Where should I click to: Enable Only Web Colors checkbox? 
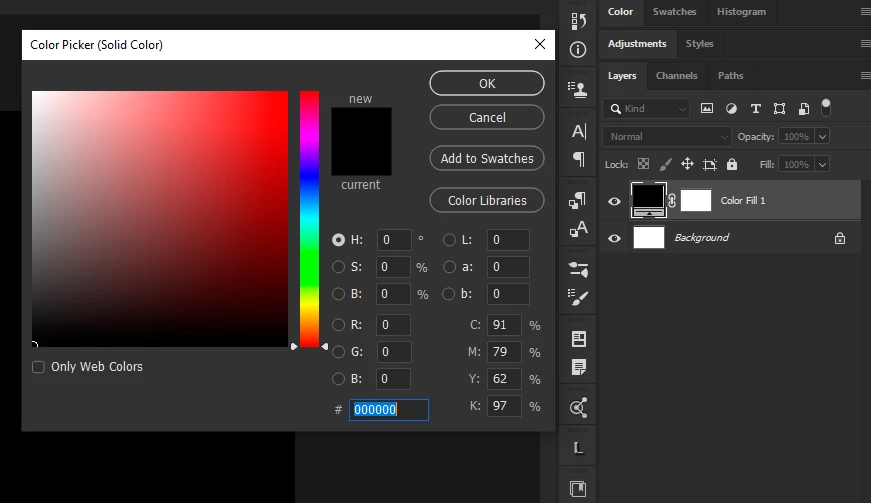pos(38,367)
